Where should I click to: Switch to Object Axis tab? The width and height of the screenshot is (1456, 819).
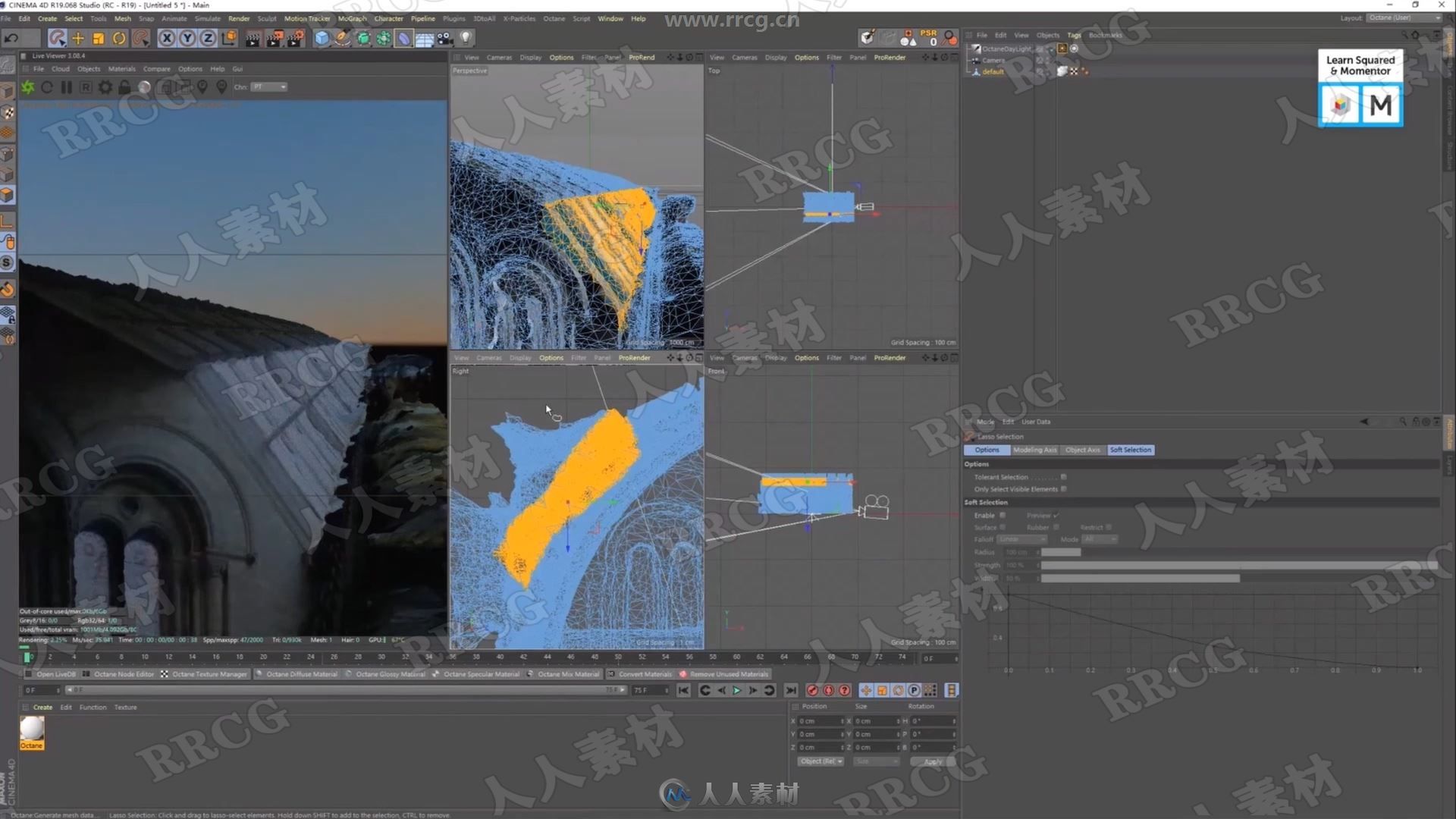(1082, 450)
